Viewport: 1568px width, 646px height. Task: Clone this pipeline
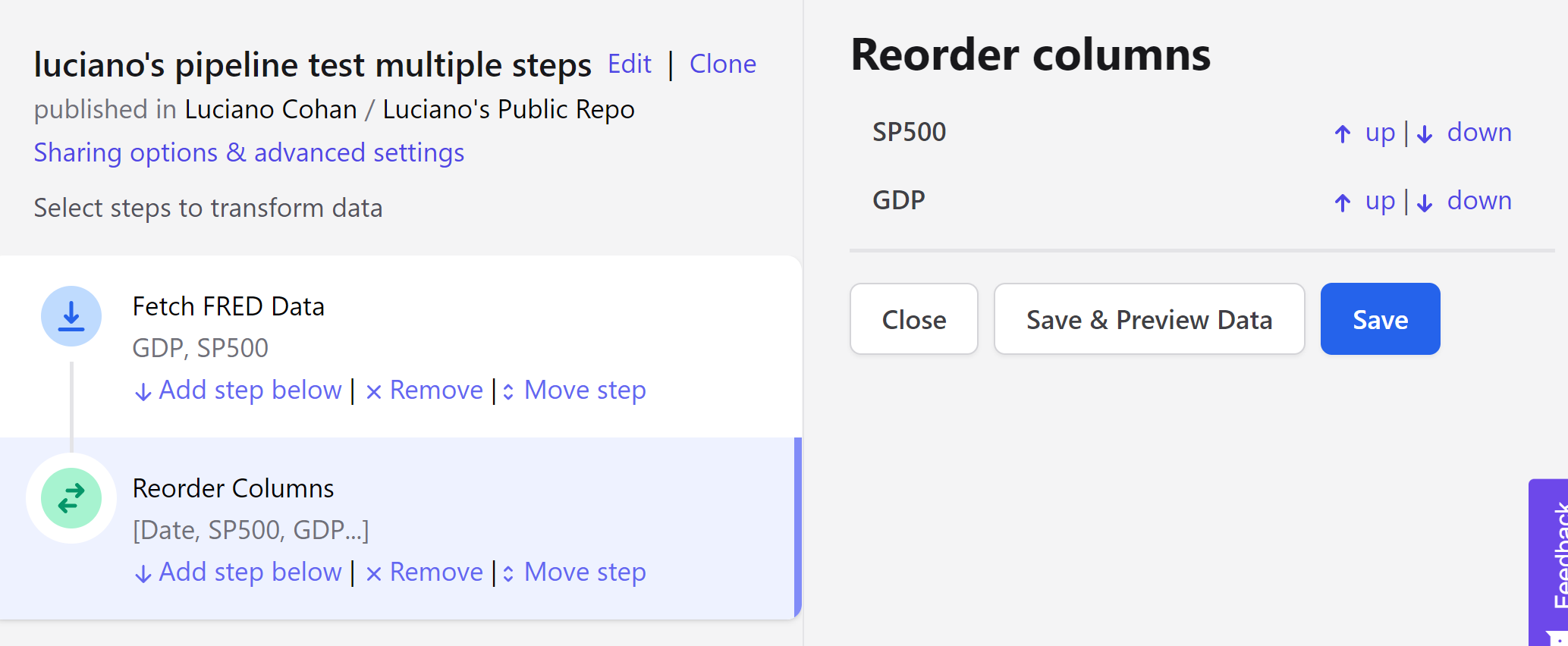[722, 64]
